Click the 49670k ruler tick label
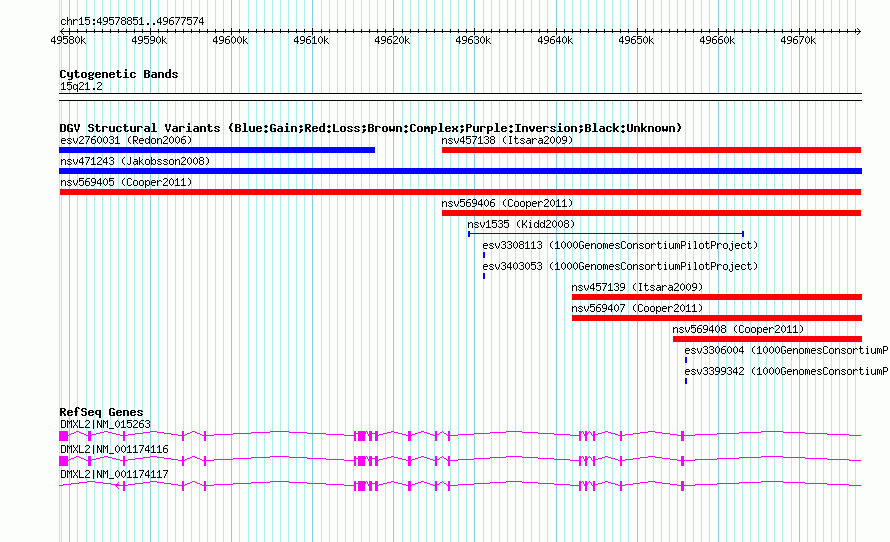 click(798, 40)
